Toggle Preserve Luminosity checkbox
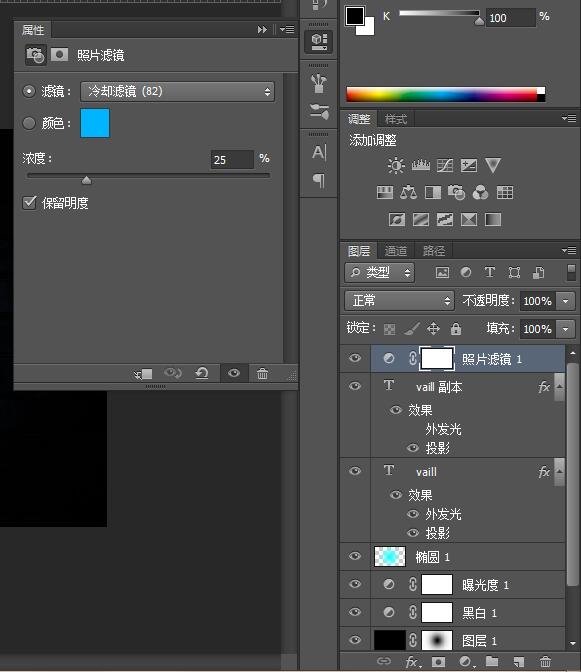The height and width of the screenshot is (672, 581). [29, 202]
